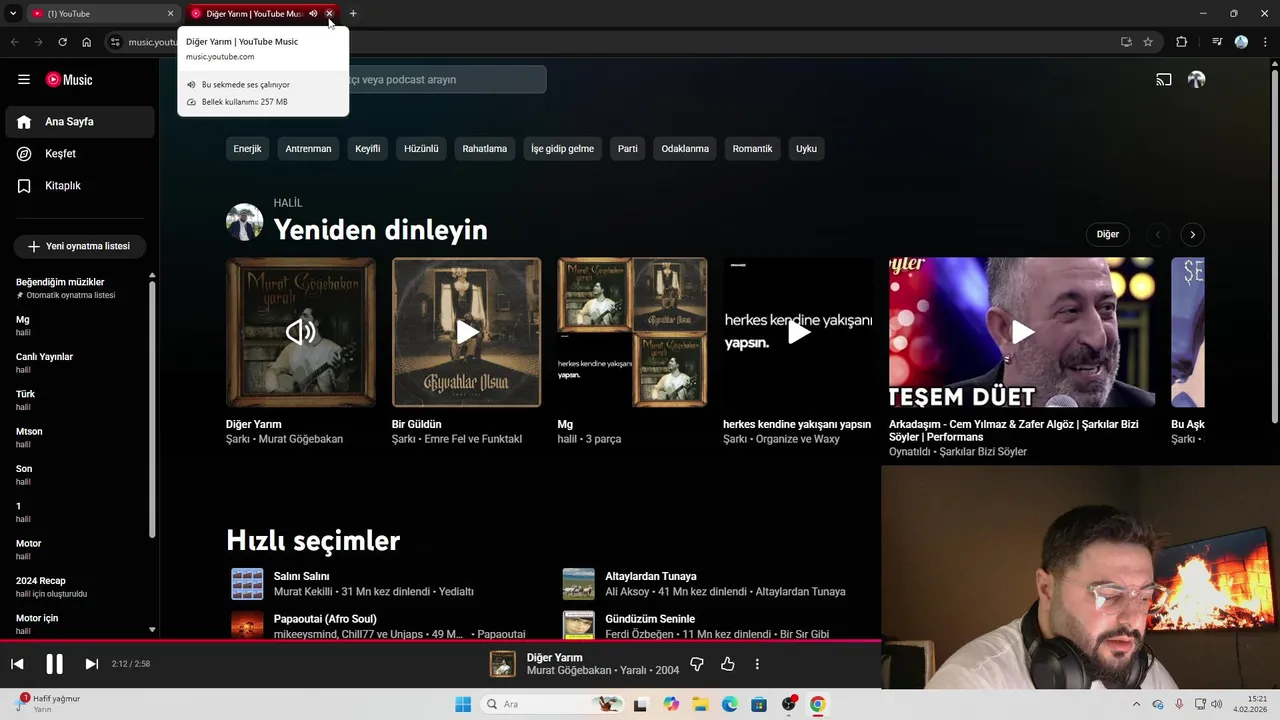Open a new browser tab
The width and height of the screenshot is (1280, 720).
pos(353,14)
